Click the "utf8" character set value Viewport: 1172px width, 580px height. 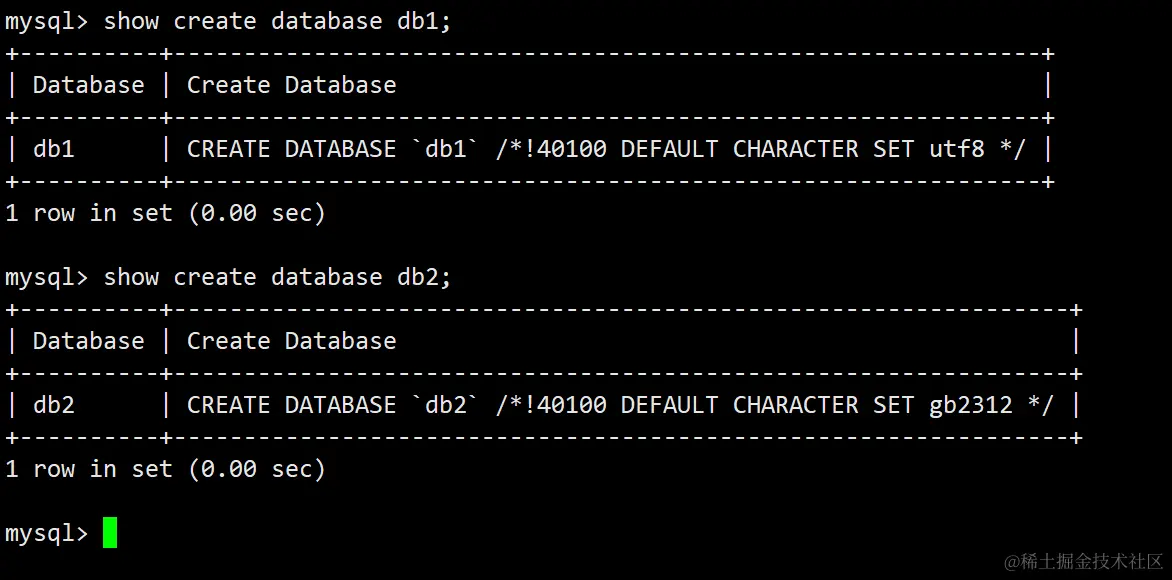[x=957, y=149]
